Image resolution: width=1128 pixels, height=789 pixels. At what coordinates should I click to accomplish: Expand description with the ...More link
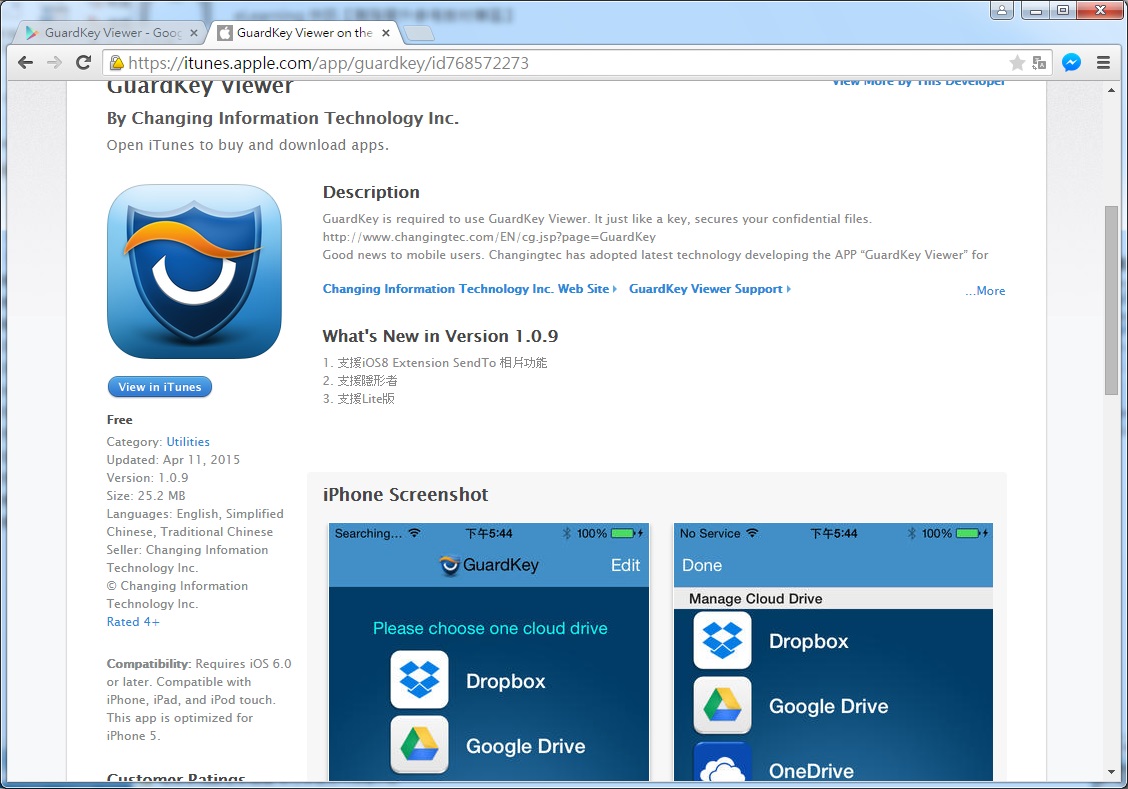(x=985, y=291)
